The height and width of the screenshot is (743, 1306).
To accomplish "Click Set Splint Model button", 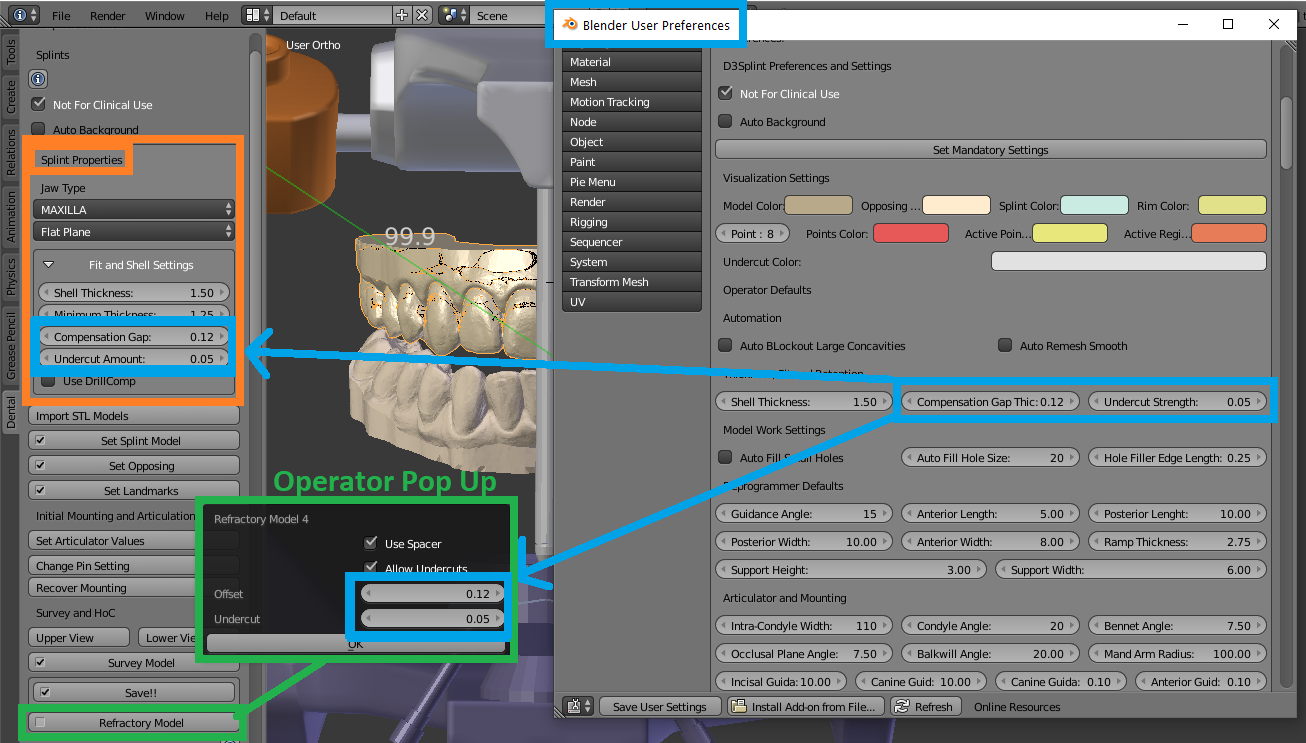I will pos(134,441).
